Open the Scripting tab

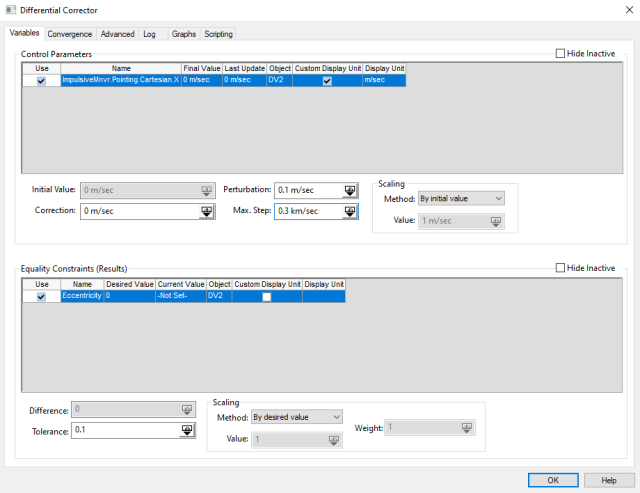(x=218, y=34)
